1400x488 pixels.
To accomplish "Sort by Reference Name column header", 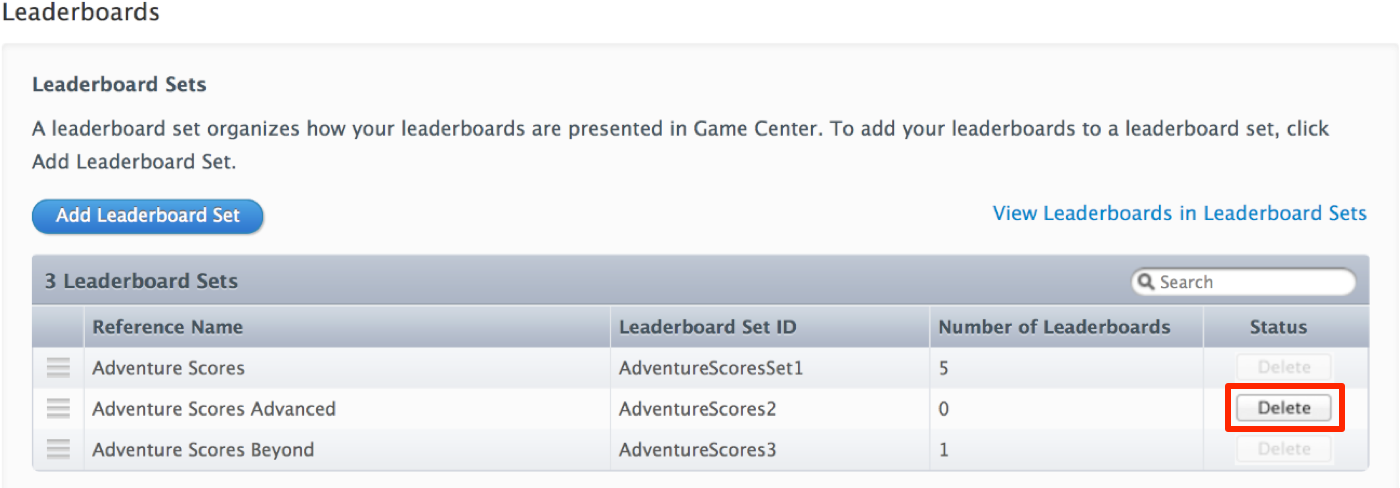I will pos(168,327).
